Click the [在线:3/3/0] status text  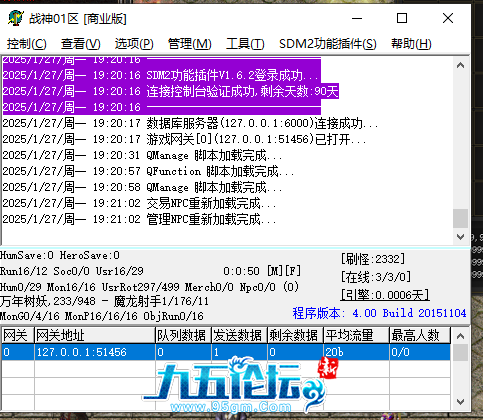[376, 277]
